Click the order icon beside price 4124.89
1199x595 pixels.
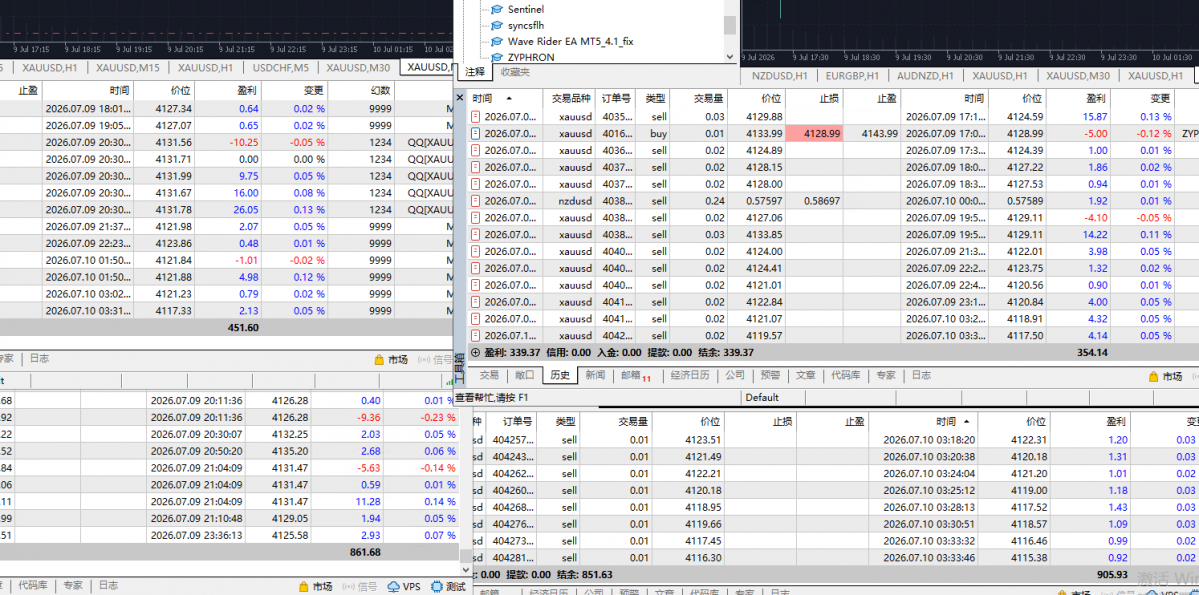476,151
